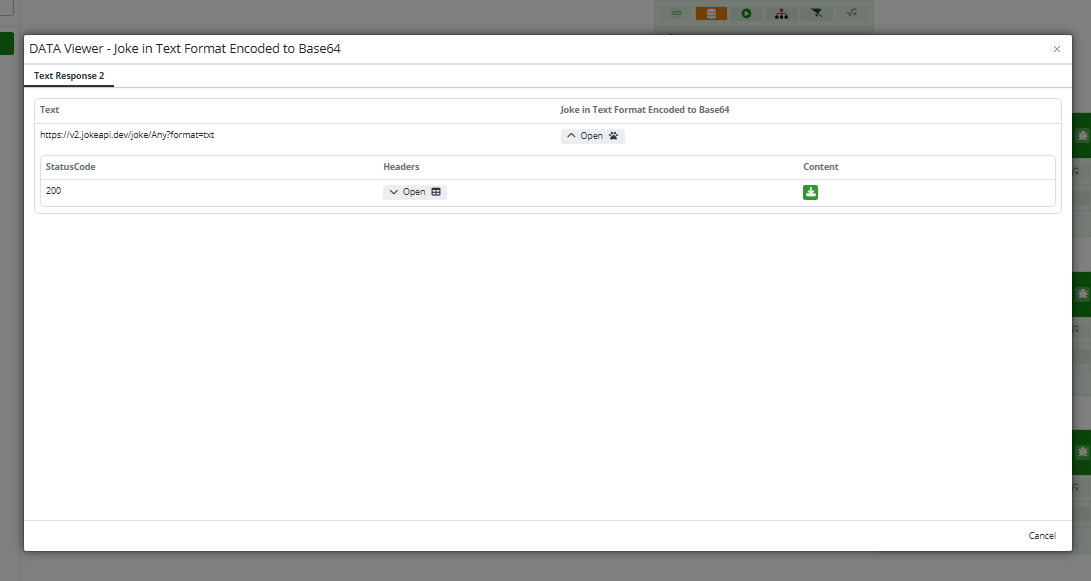This screenshot has width=1091, height=581.
Task: Click the topmost bug icon on right edge
Action: 1082,136
